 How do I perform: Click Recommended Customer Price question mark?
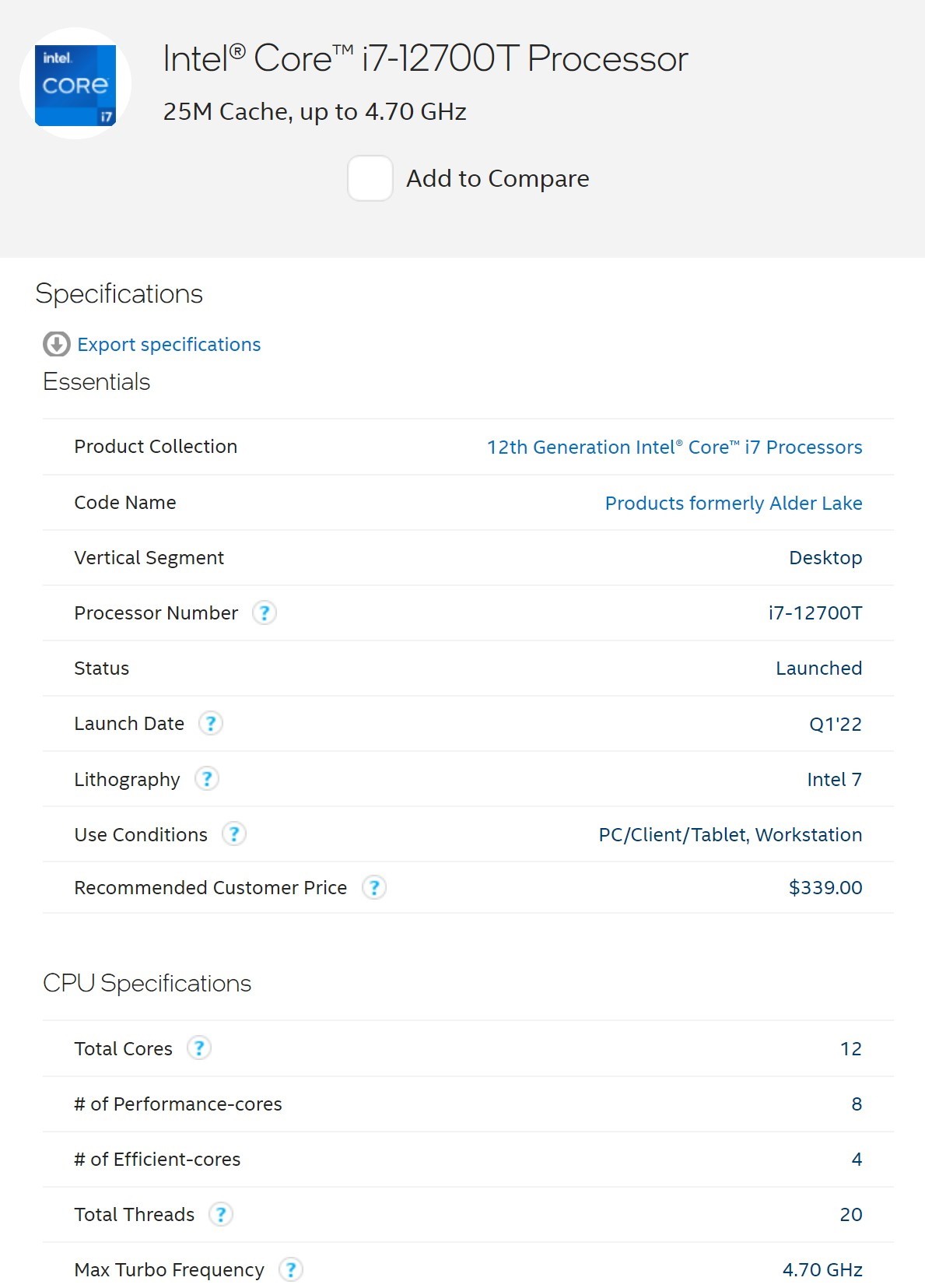(x=374, y=887)
